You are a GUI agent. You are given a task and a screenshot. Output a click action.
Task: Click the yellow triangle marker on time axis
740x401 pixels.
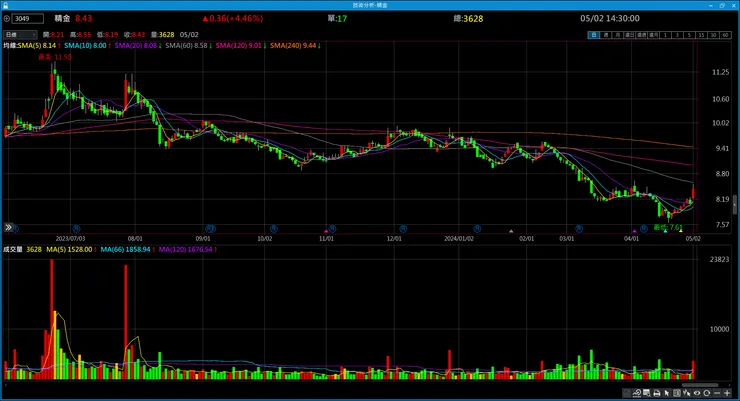(x=681, y=231)
